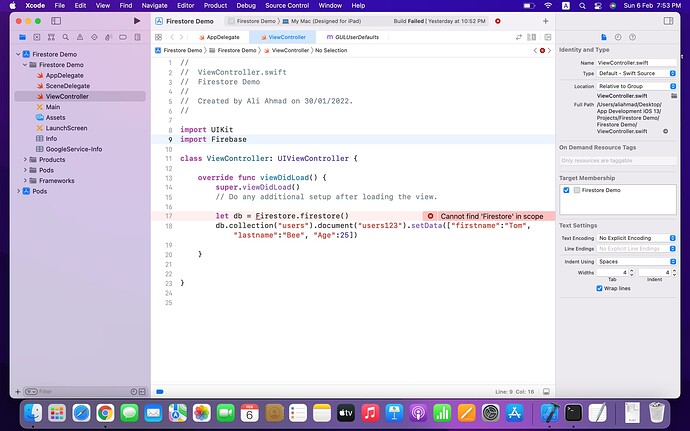The width and height of the screenshot is (690, 431).
Task: Select GoogleService-Info in the navigator
Action: [73, 149]
